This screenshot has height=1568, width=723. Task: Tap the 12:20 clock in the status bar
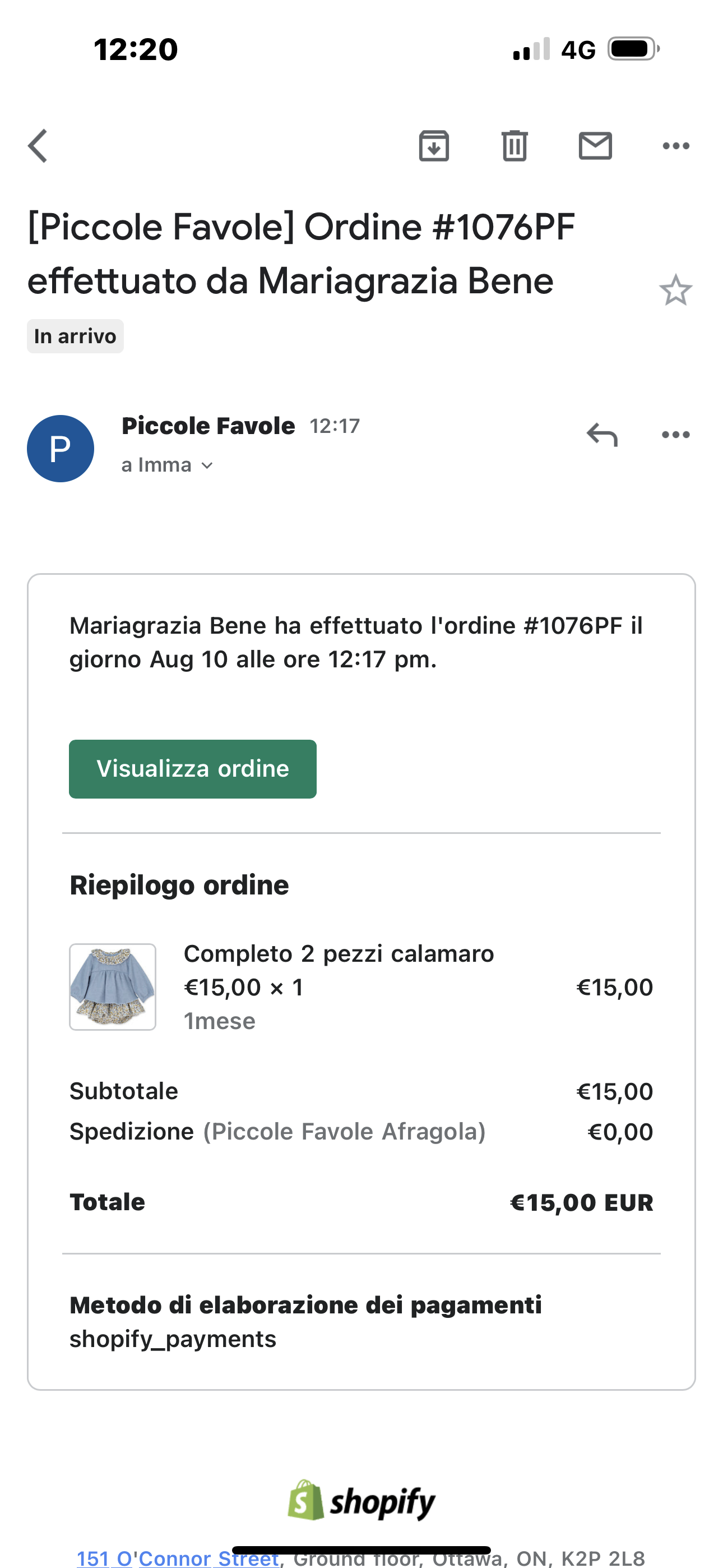136,49
